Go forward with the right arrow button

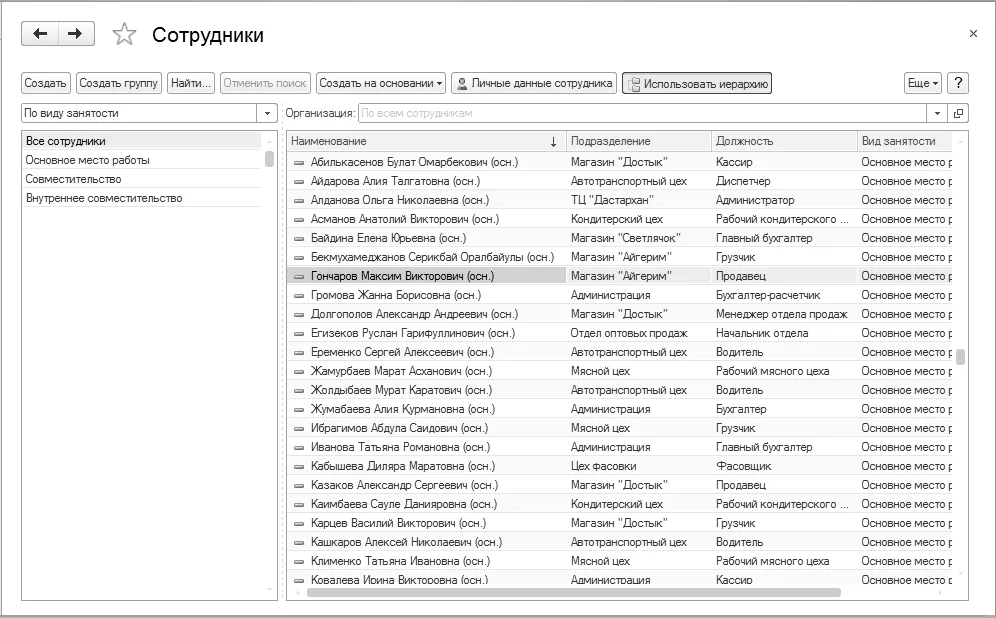click(76, 34)
